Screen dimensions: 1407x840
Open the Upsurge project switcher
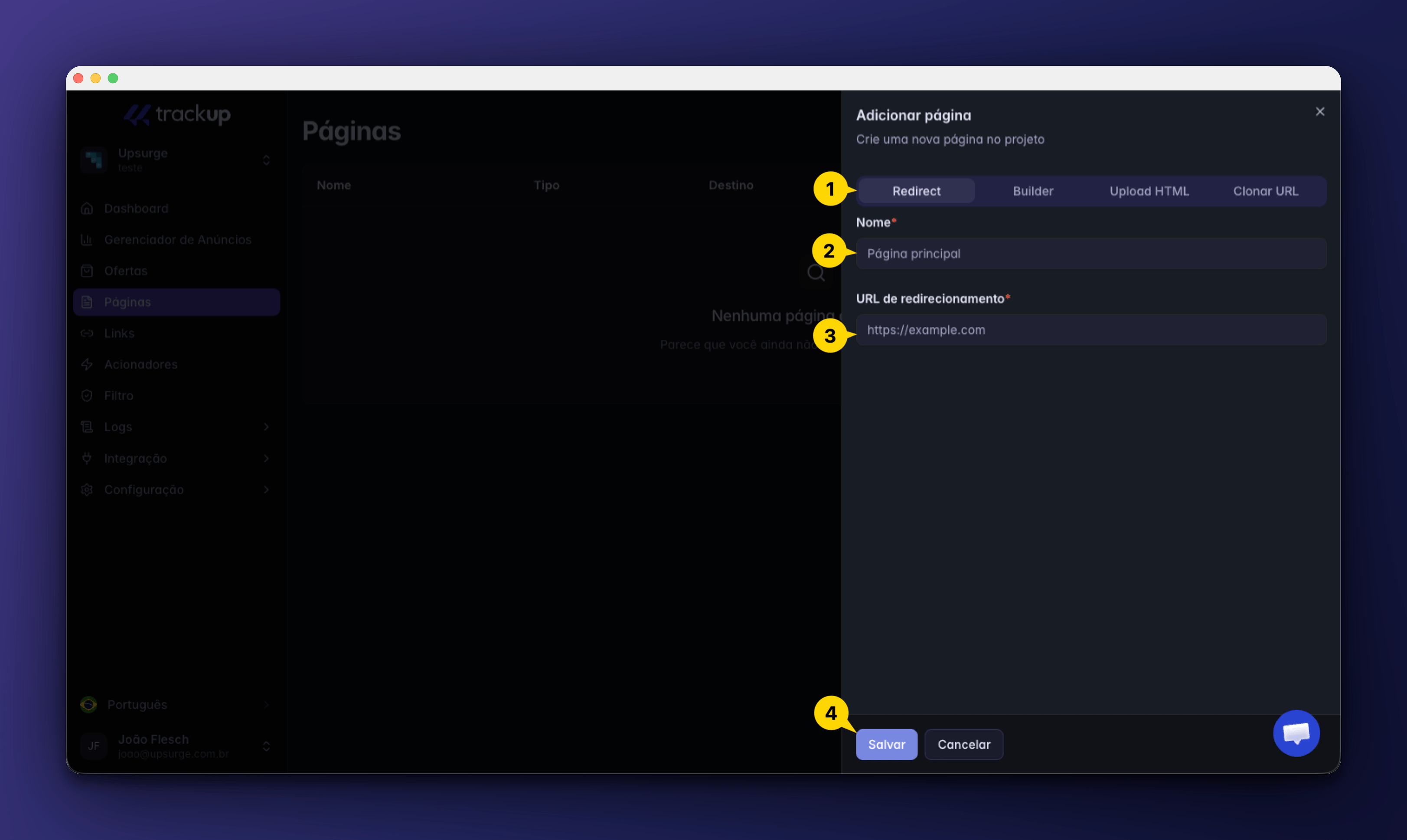176,160
